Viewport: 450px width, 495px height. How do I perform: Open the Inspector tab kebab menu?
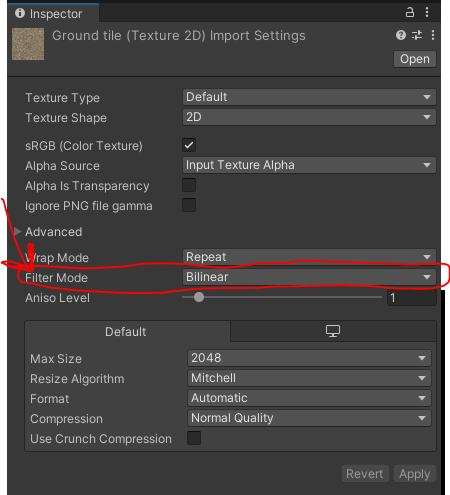[427, 13]
